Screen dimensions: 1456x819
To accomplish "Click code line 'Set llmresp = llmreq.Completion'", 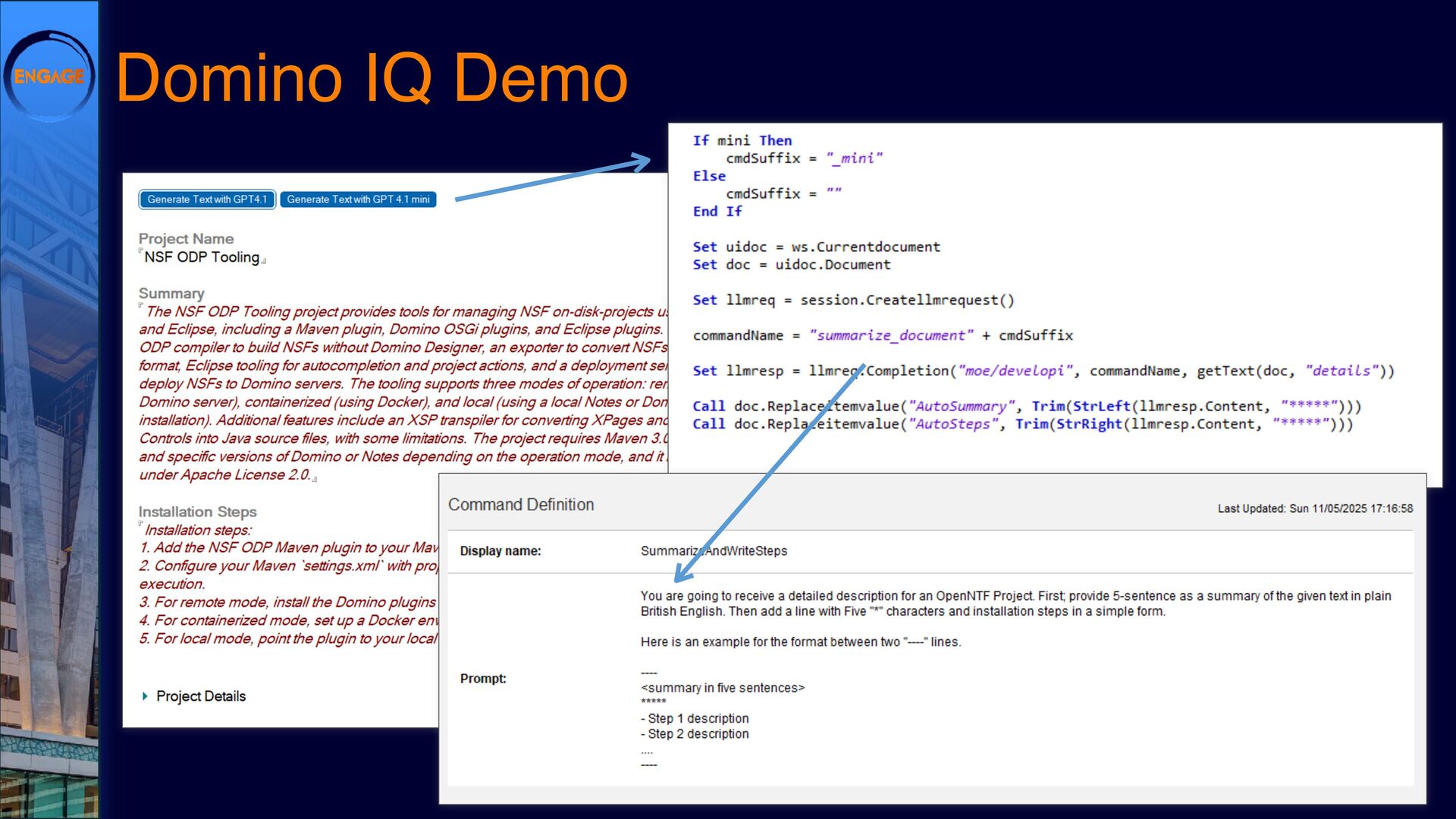I will pyautogui.click(x=1043, y=371).
